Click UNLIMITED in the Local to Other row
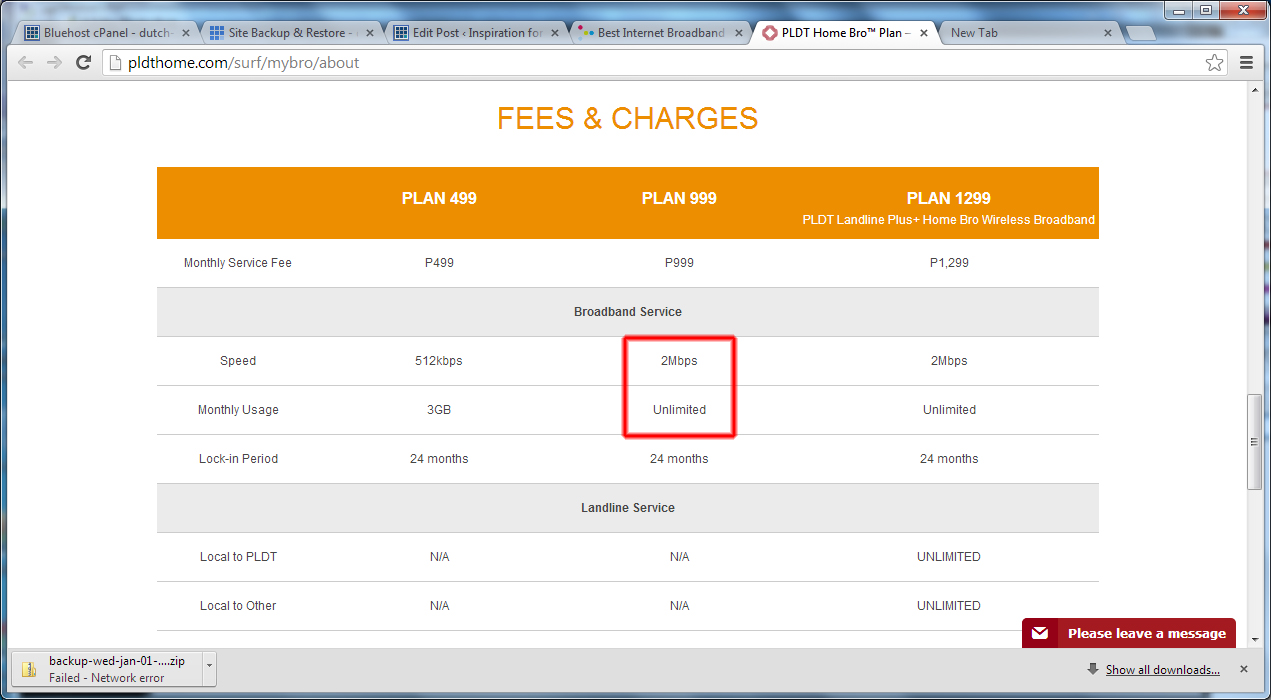Viewport: 1271px width, 700px height. (949, 606)
